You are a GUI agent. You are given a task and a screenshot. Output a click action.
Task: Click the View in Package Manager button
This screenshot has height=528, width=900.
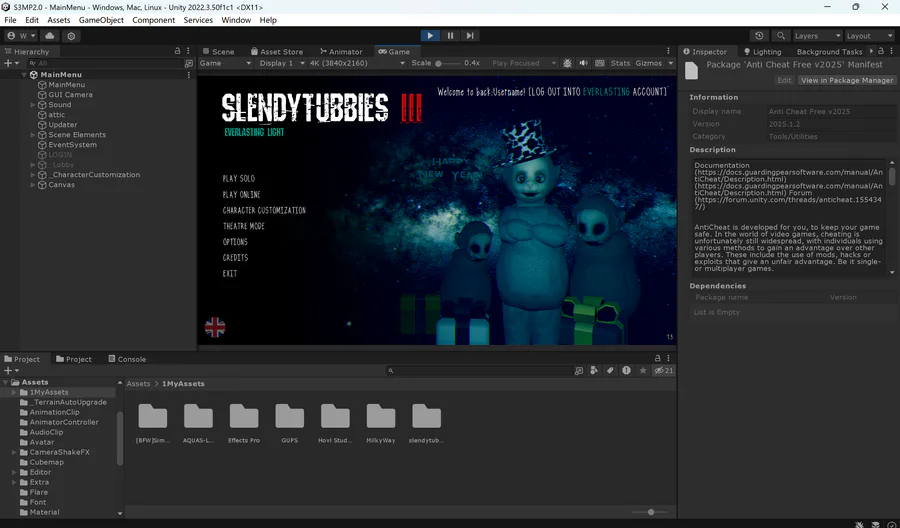click(x=846, y=80)
